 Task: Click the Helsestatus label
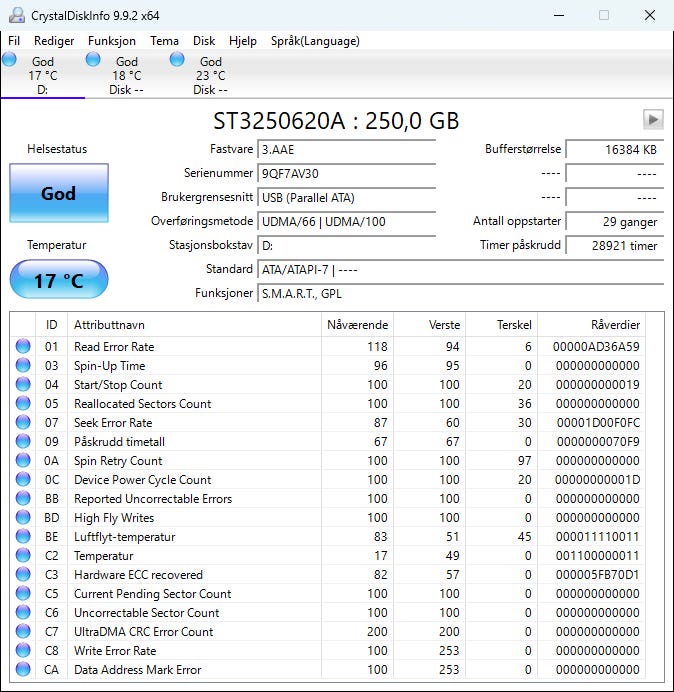pos(57,149)
